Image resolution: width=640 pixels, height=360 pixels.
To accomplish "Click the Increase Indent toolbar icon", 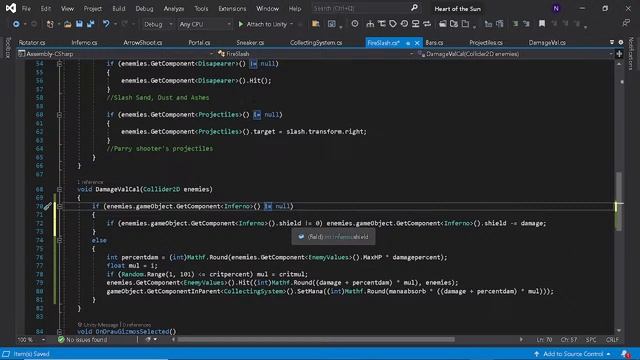I will point(527,24).
